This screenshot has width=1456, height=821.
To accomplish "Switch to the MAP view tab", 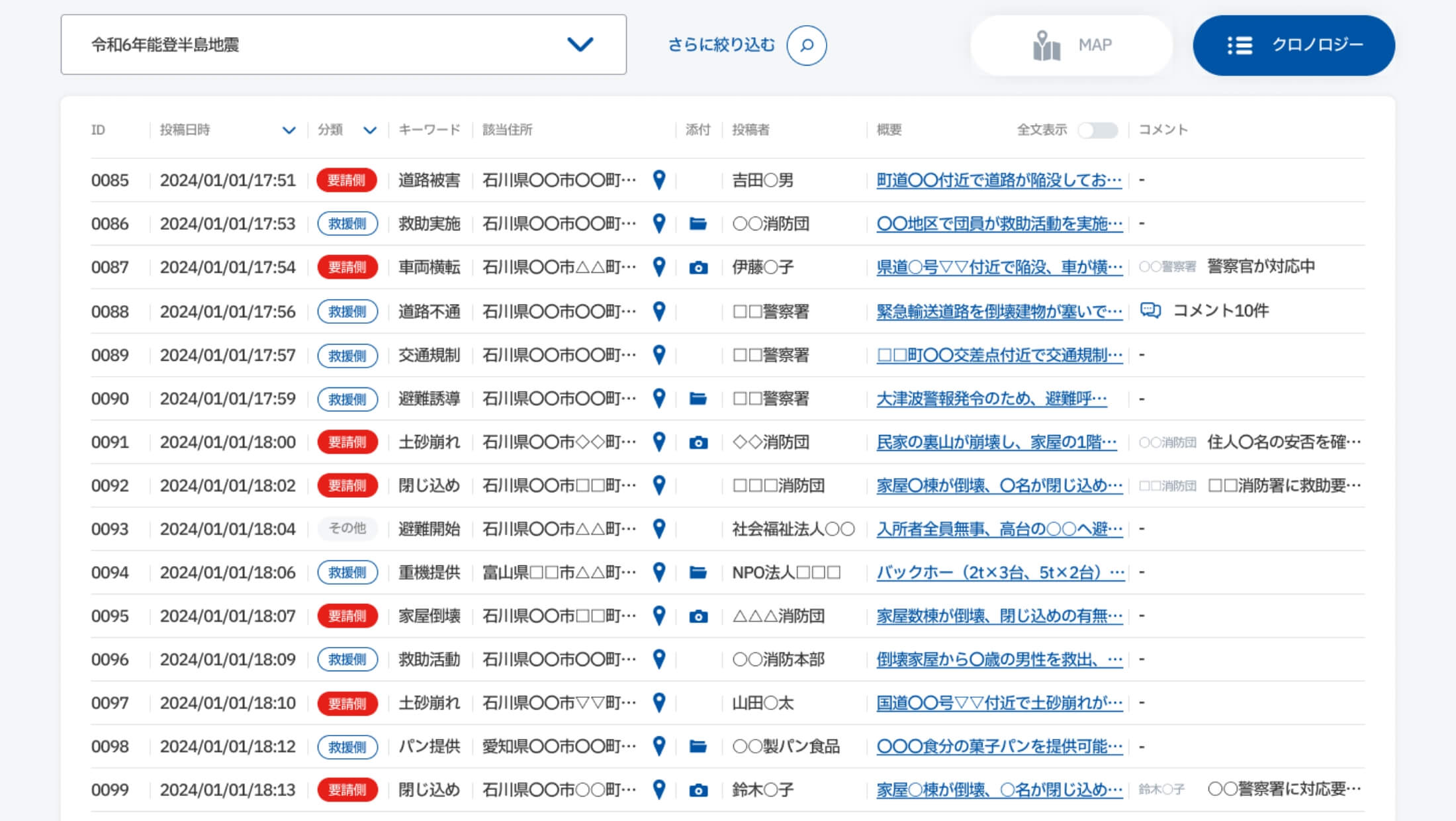I will pyautogui.click(x=1071, y=45).
